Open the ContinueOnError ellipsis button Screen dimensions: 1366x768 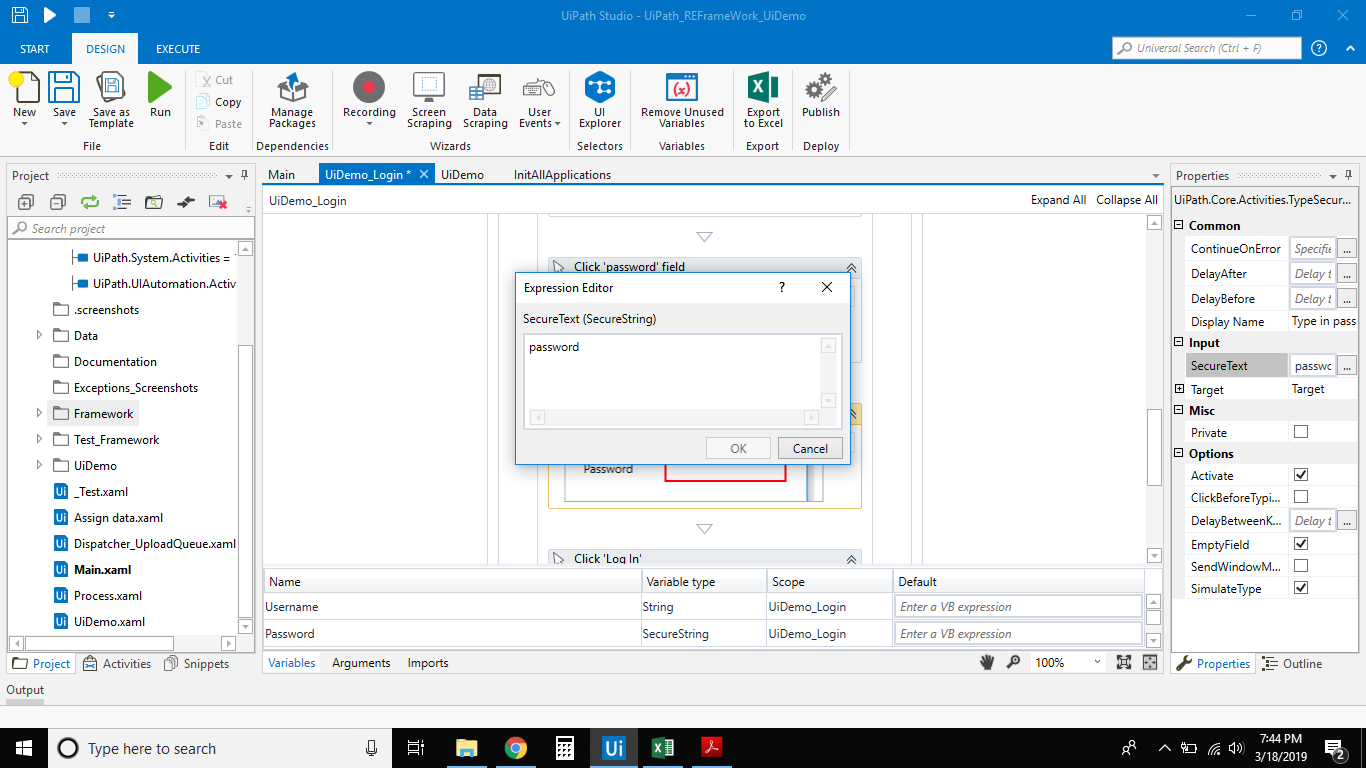1347,248
